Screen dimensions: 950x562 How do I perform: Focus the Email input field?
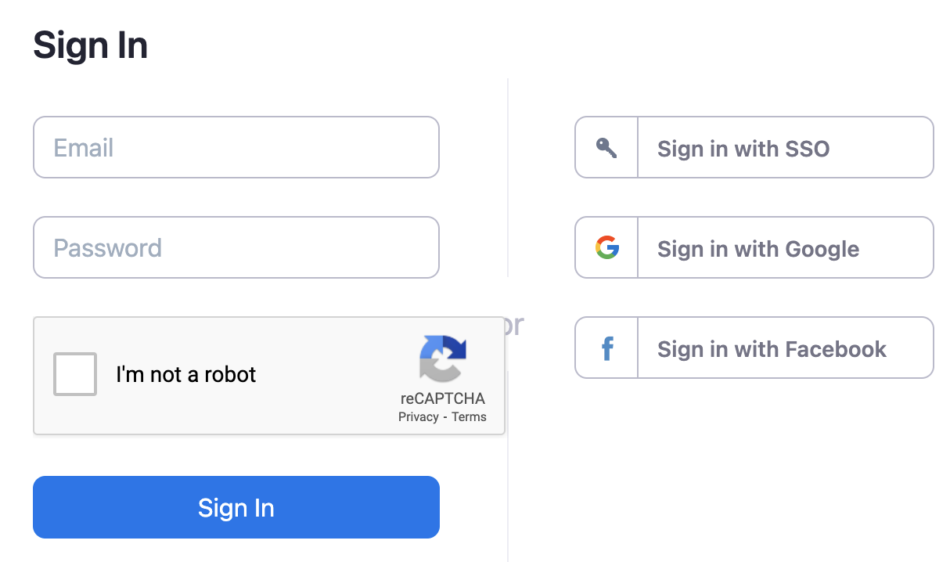pos(236,147)
